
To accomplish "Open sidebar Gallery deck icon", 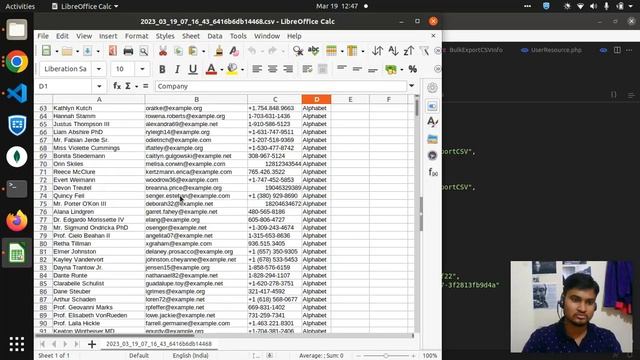I will tap(432, 139).
